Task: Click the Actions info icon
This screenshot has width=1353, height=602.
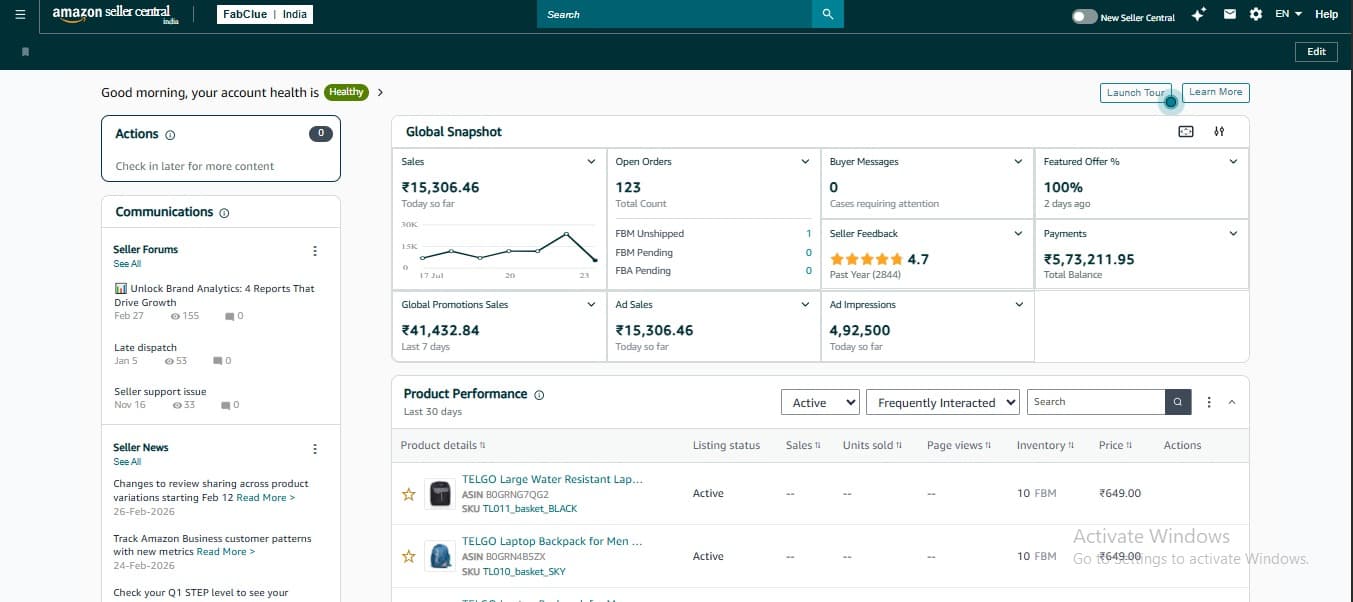Action: pyautogui.click(x=170, y=135)
